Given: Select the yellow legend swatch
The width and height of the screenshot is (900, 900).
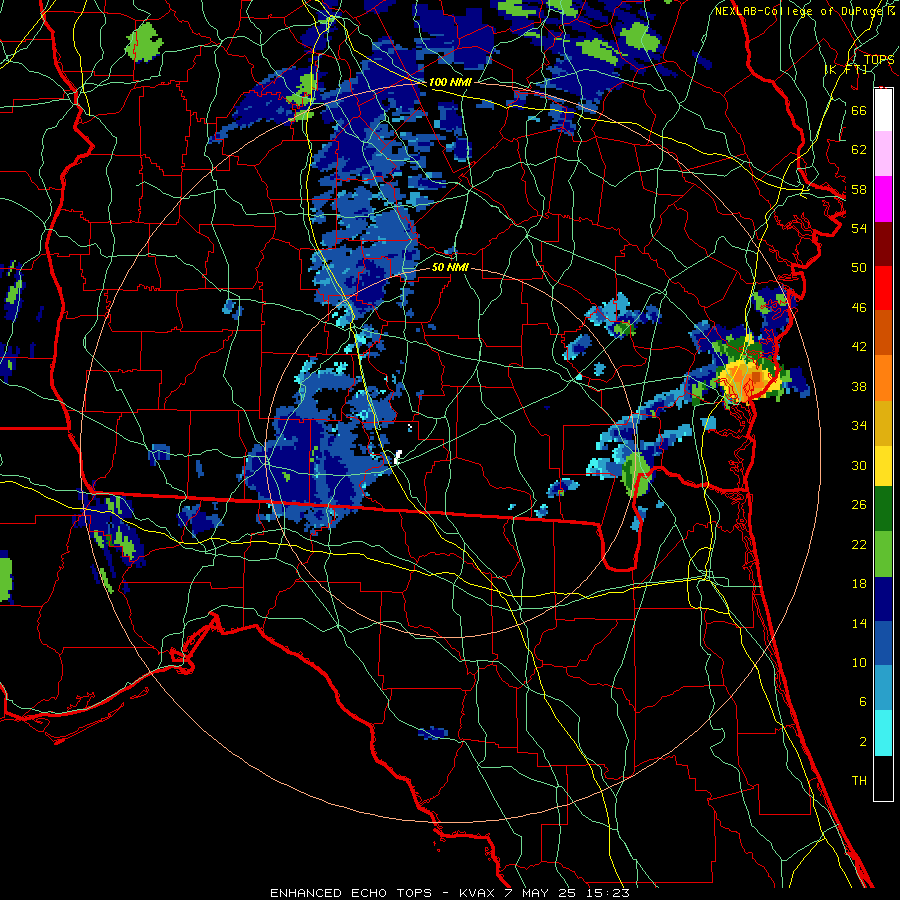Looking at the screenshot, I should (883, 465).
